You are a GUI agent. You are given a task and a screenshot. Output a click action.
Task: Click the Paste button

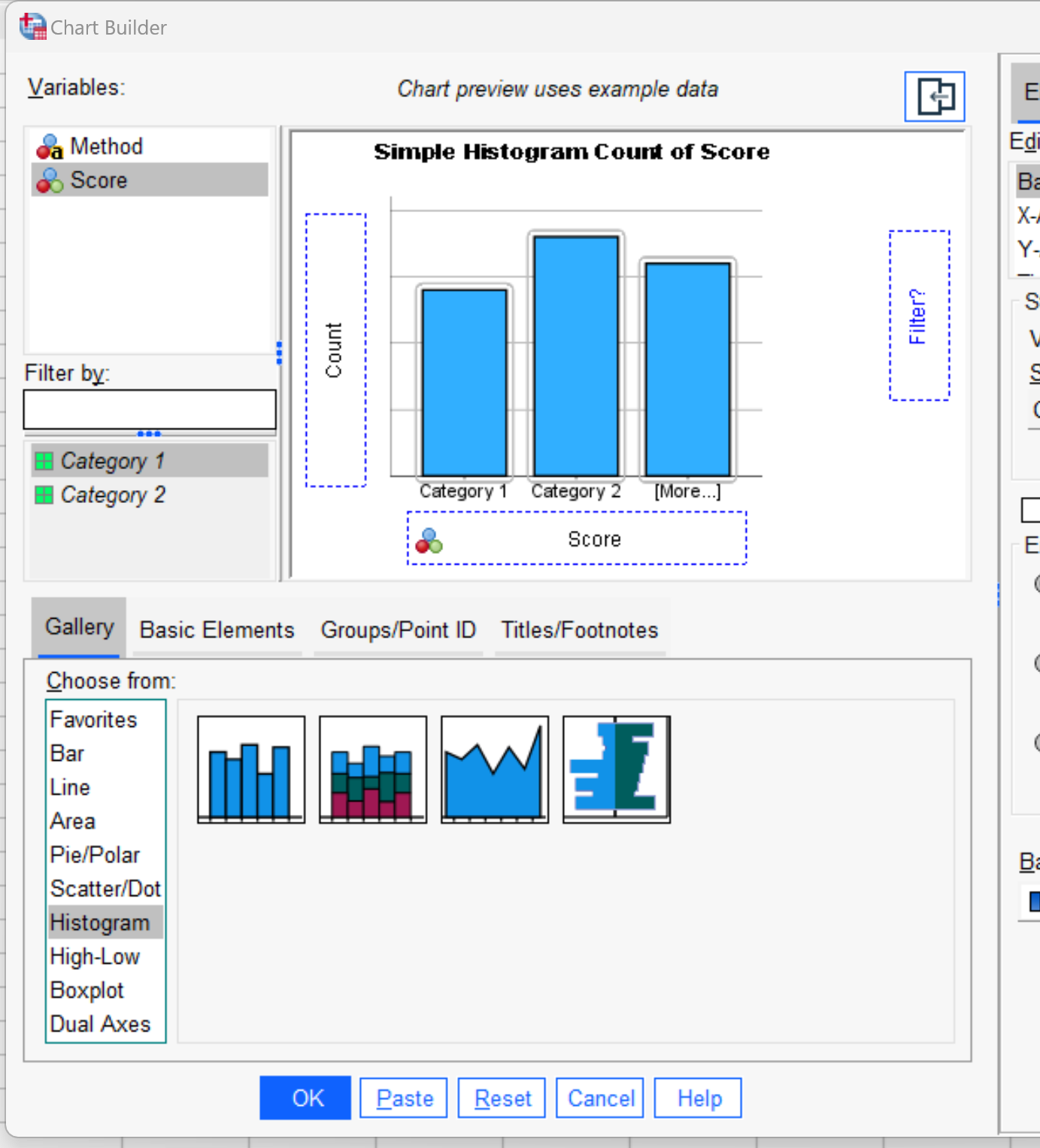(403, 1098)
